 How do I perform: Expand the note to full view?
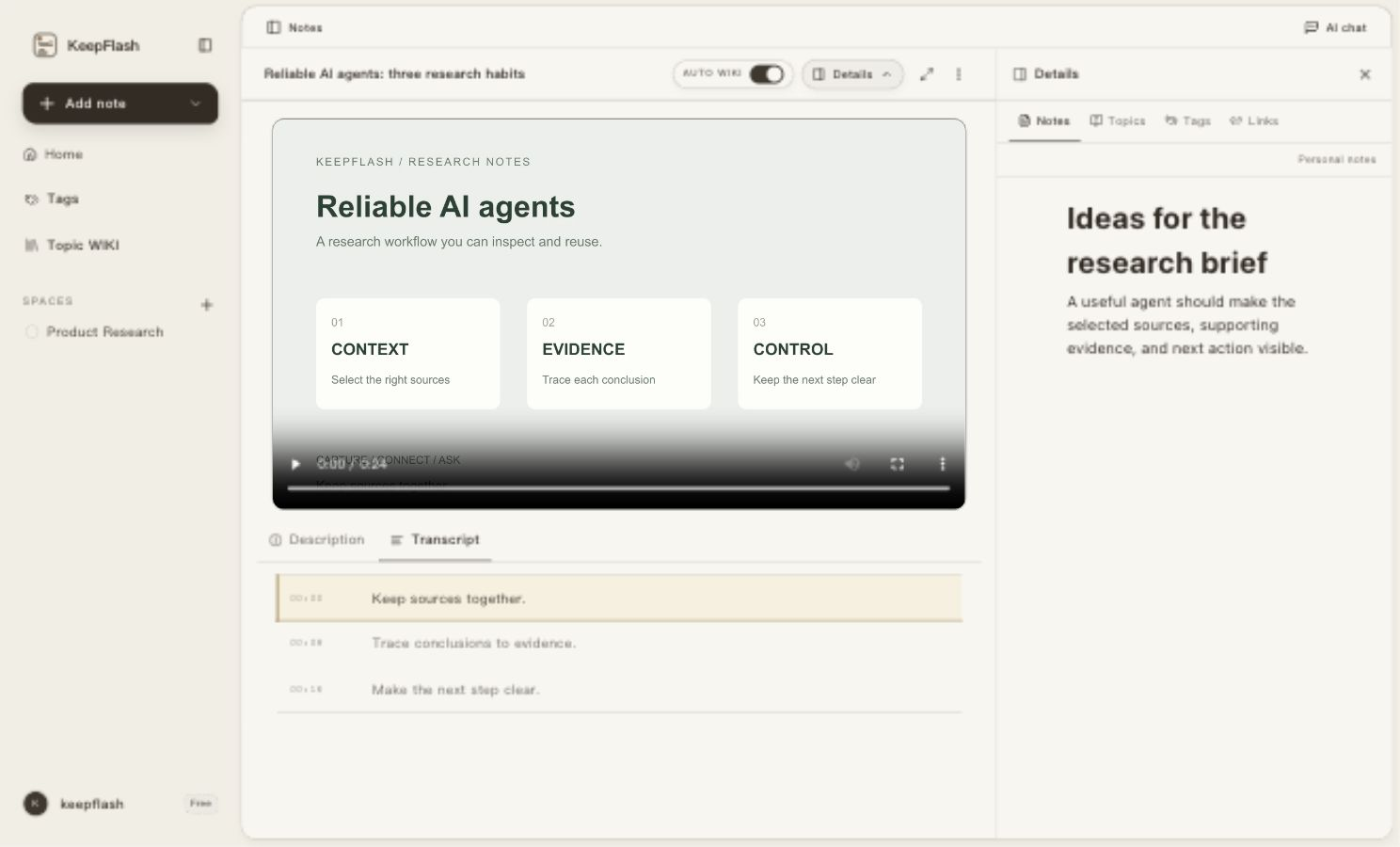[927, 73]
